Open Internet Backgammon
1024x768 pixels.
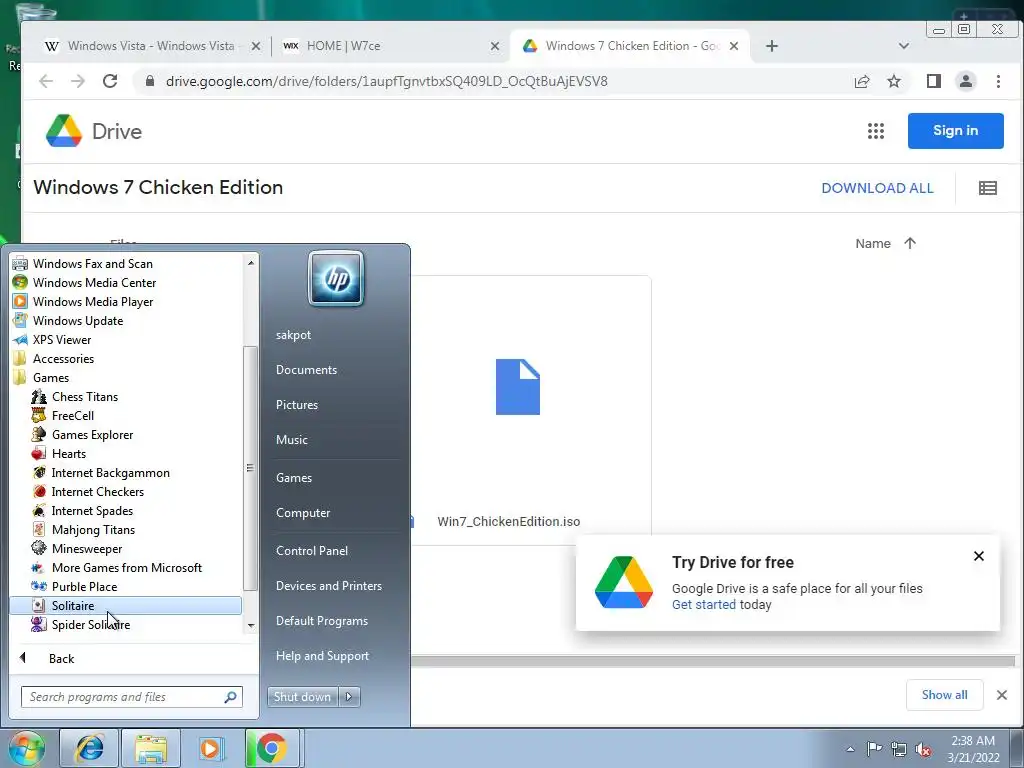[110, 472]
